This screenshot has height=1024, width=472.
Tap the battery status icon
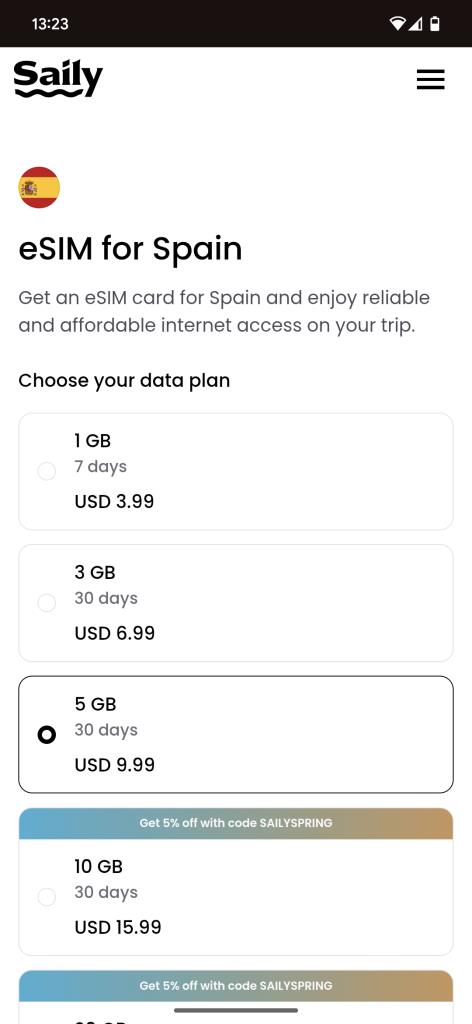pyautogui.click(x=435, y=24)
